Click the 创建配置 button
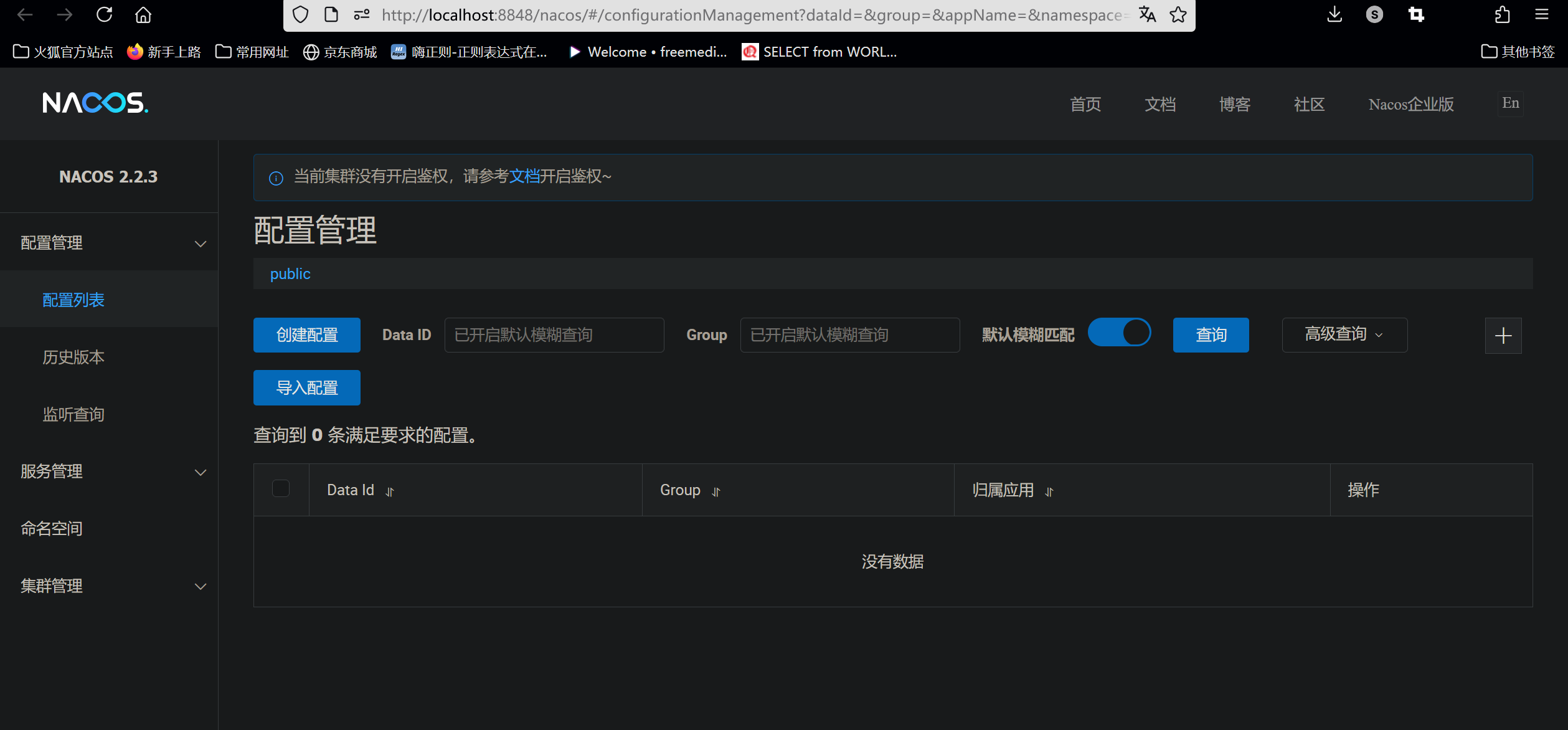1568x730 pixels. tap(306, 335)
